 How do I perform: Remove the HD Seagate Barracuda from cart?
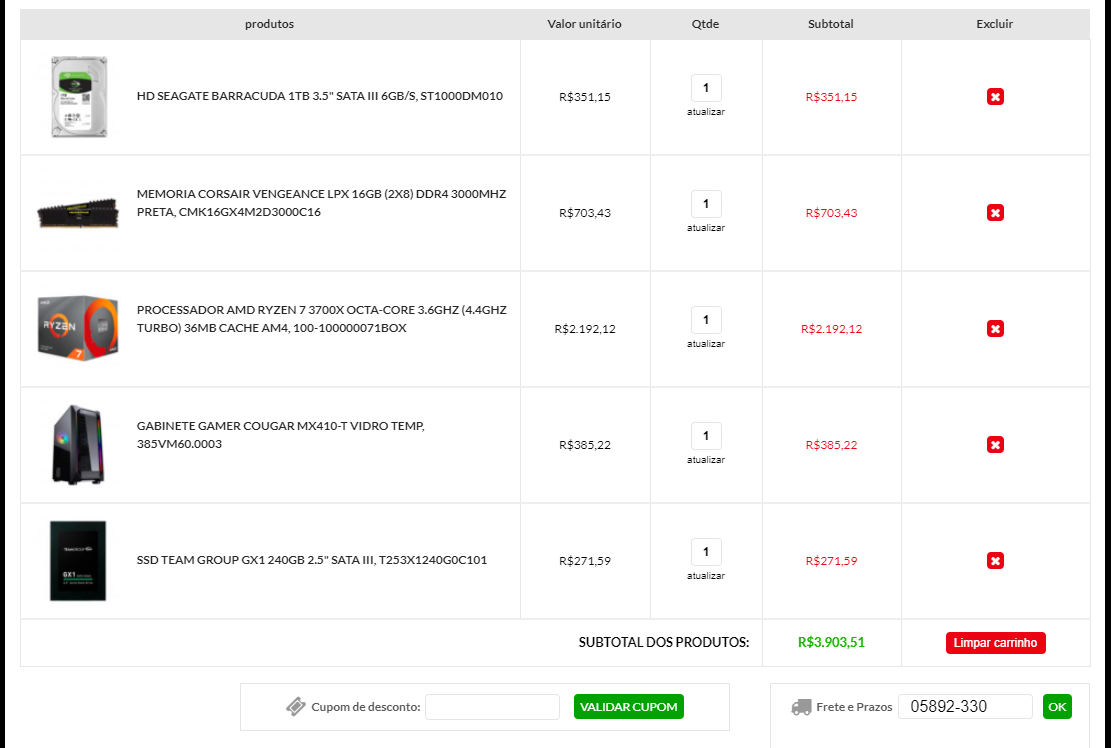[995, 97]
